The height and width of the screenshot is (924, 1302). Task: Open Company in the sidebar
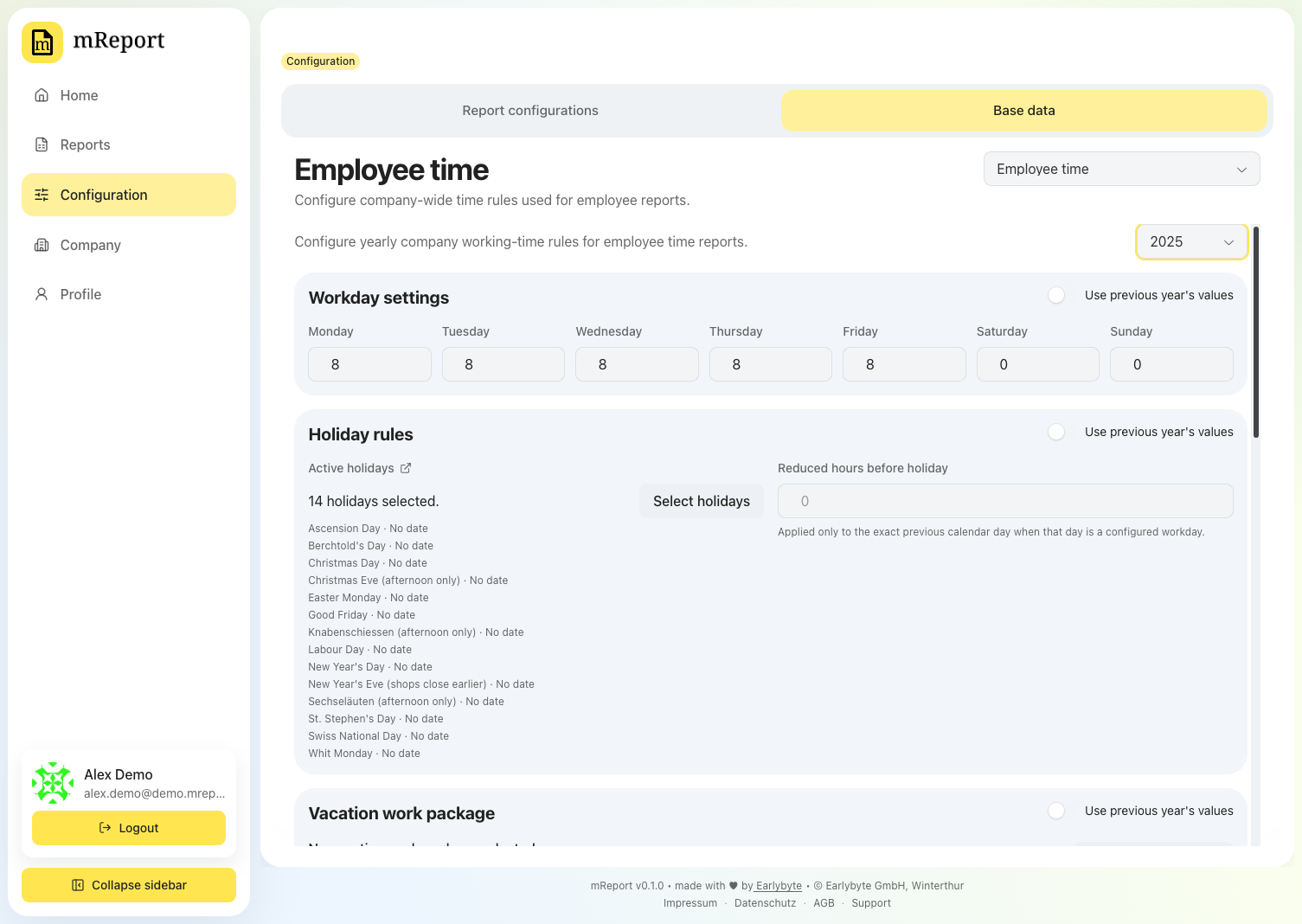pos(129,245)
